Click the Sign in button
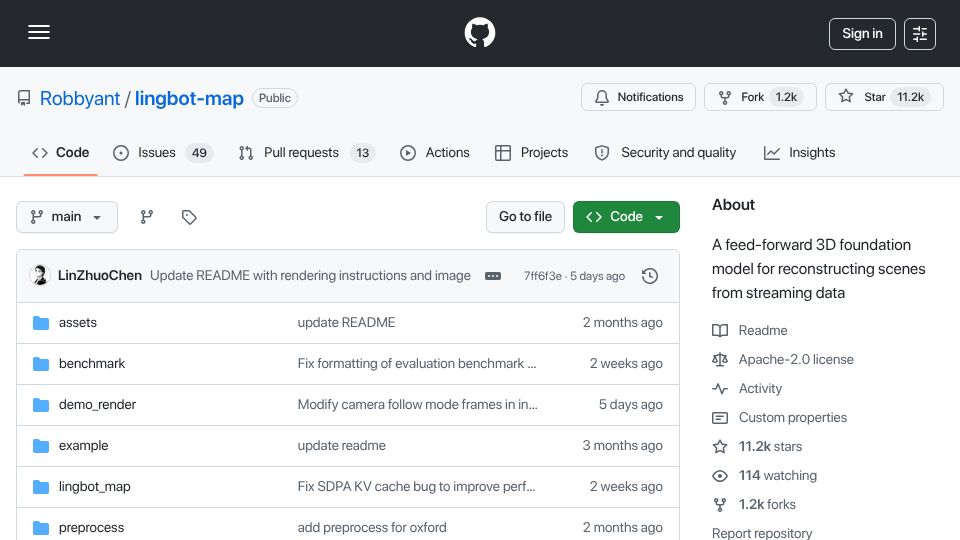Image resolution: width=960 pixels, height=540 pixels. pyautogui.click(x=862, y=34)
